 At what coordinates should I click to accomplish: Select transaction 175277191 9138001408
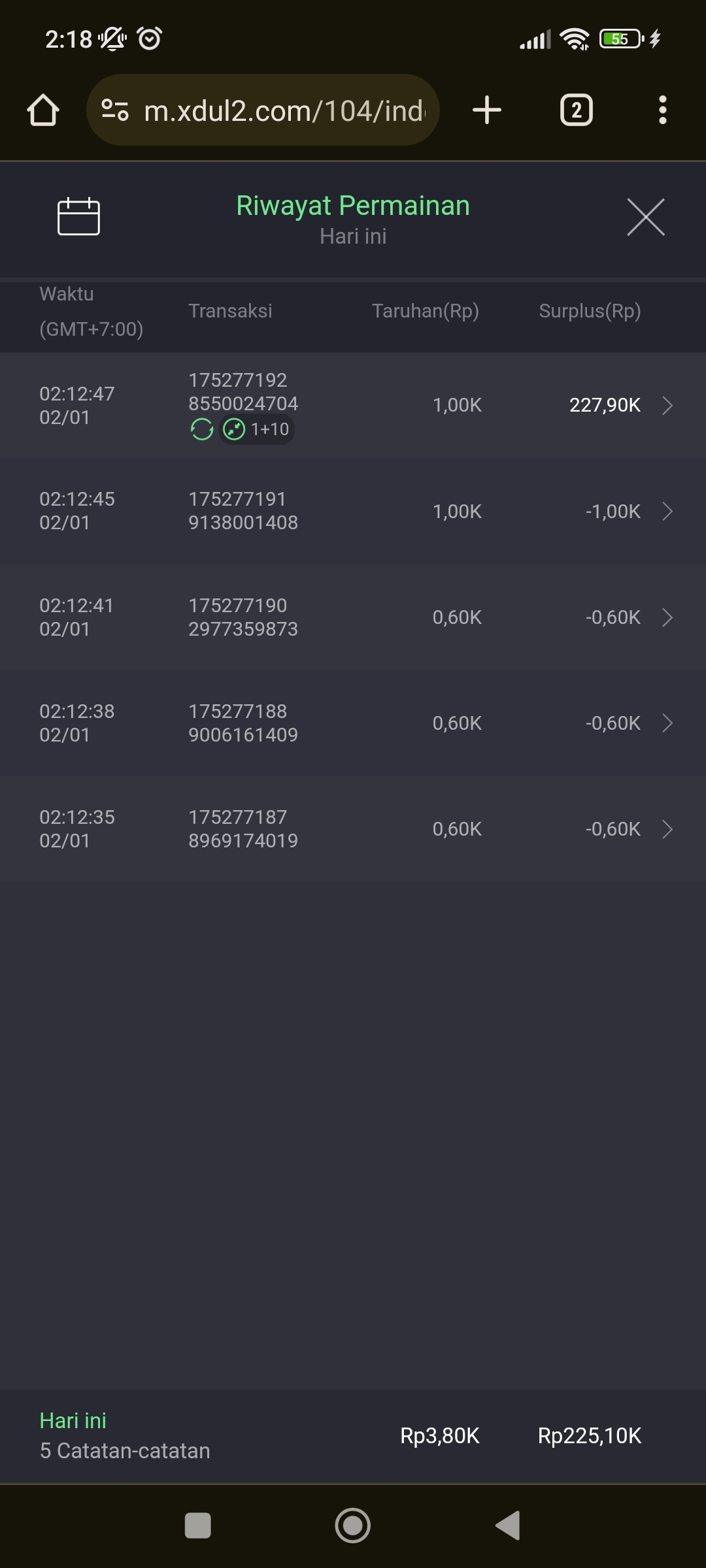click(243, 511)
